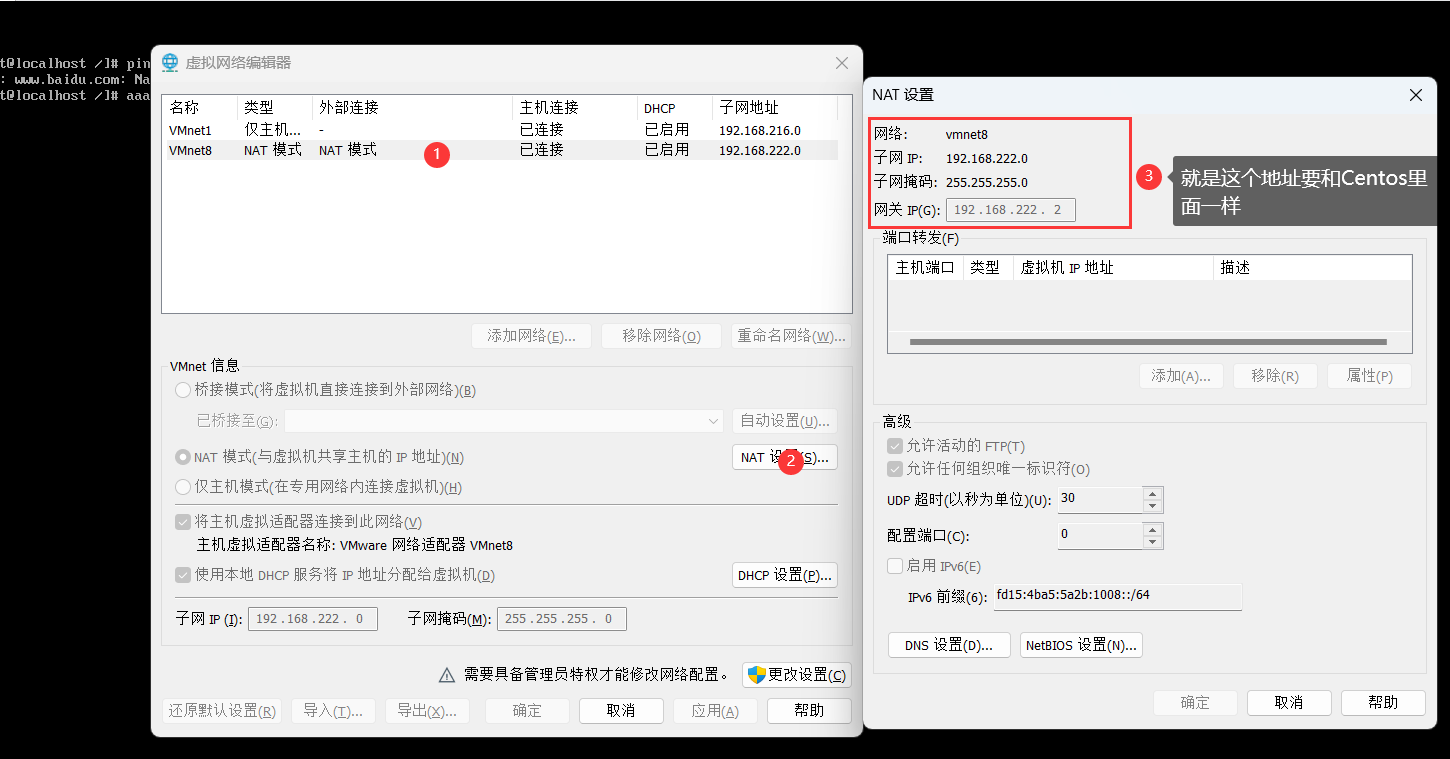This screenshot has width=1450, height=759.
Task: Click the 网关 IP field in NAT settings
Action: 1011,210
